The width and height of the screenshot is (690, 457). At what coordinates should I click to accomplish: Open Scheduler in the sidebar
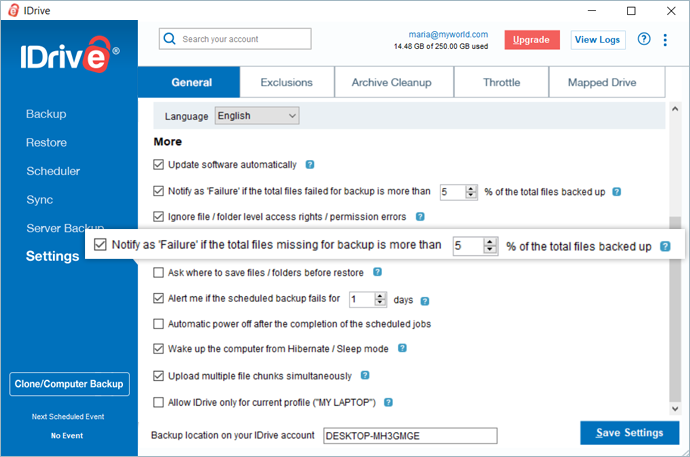point(53,171)
